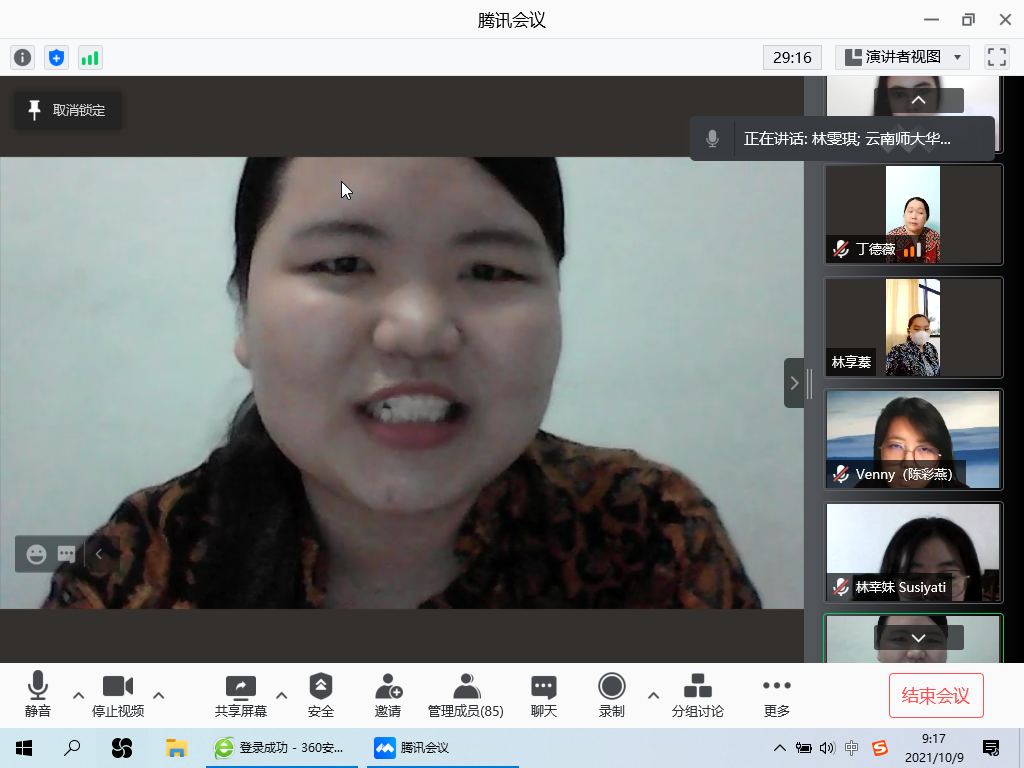
Task: Check the green network signal icon
Action: pos(90,58)
